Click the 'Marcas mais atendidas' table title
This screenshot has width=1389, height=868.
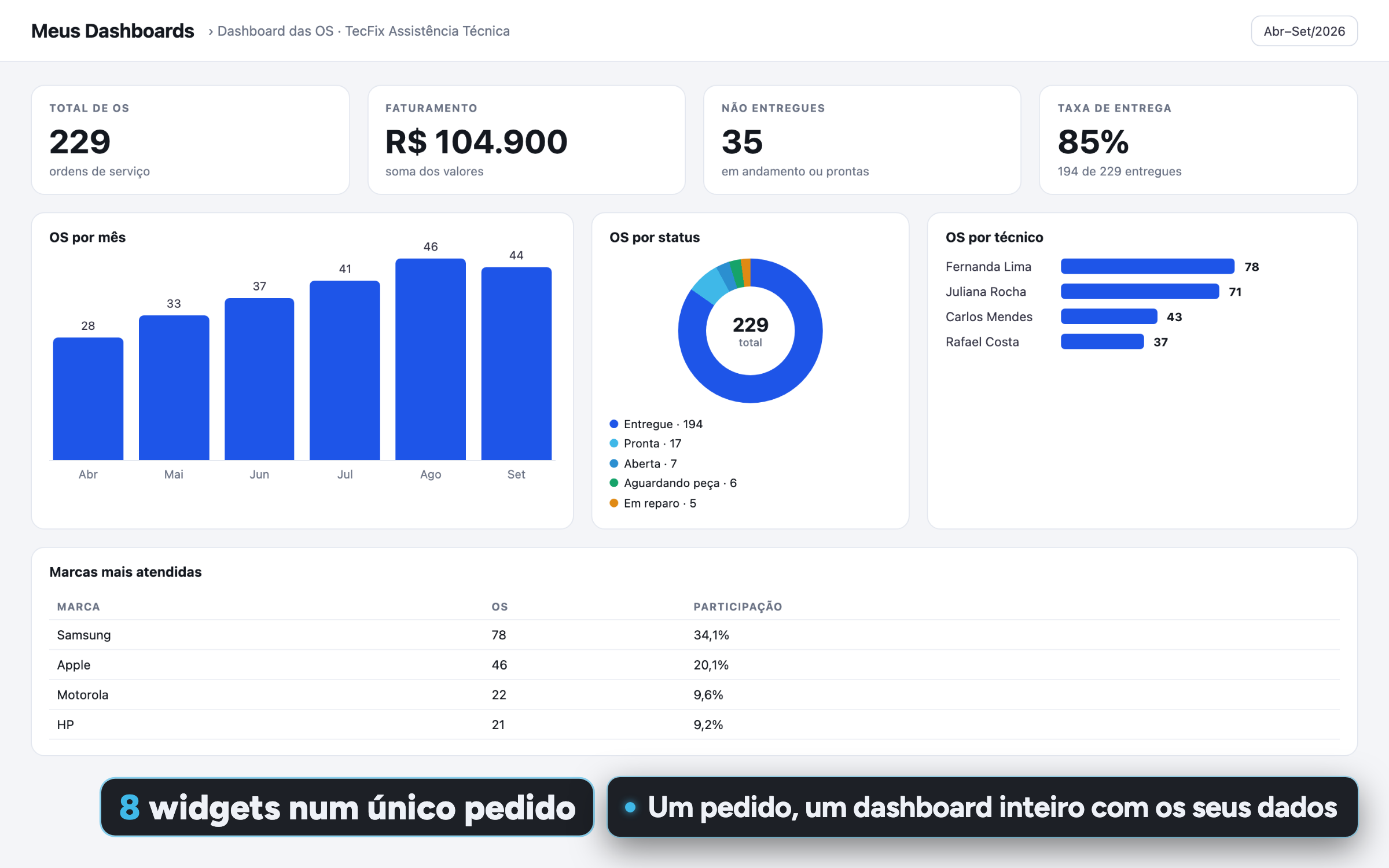(126, 572)
